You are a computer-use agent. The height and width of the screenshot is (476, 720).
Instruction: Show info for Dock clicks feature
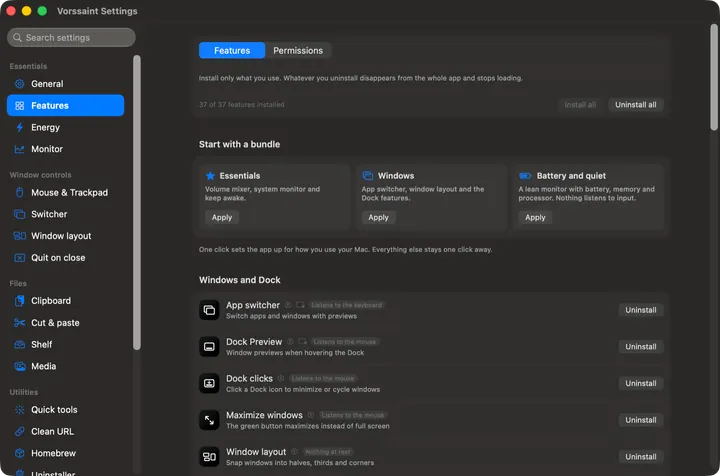pos(281,378)
